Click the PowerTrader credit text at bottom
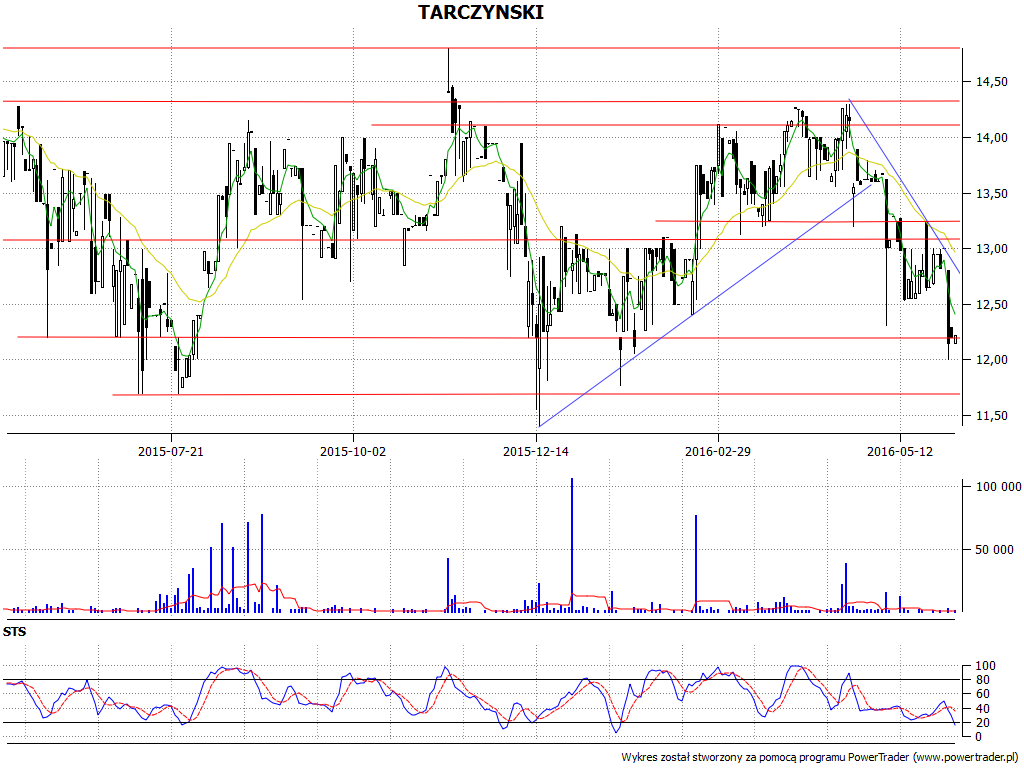This screenshot has width=1024, height=768. tap(822, 758)
